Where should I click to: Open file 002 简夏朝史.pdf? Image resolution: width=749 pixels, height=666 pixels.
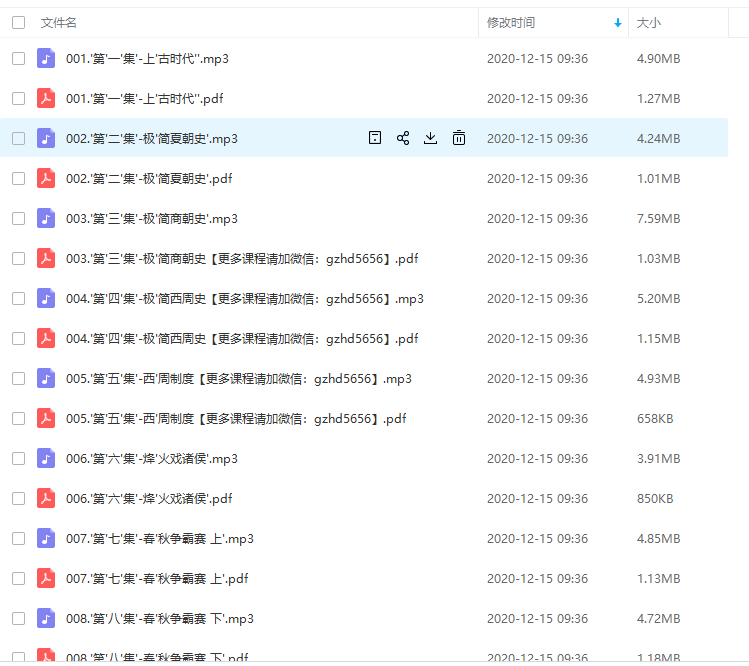[149, 178]
